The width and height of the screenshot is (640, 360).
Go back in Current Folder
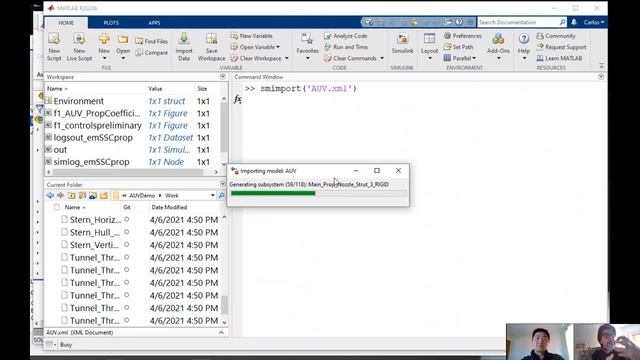(50, 196)
